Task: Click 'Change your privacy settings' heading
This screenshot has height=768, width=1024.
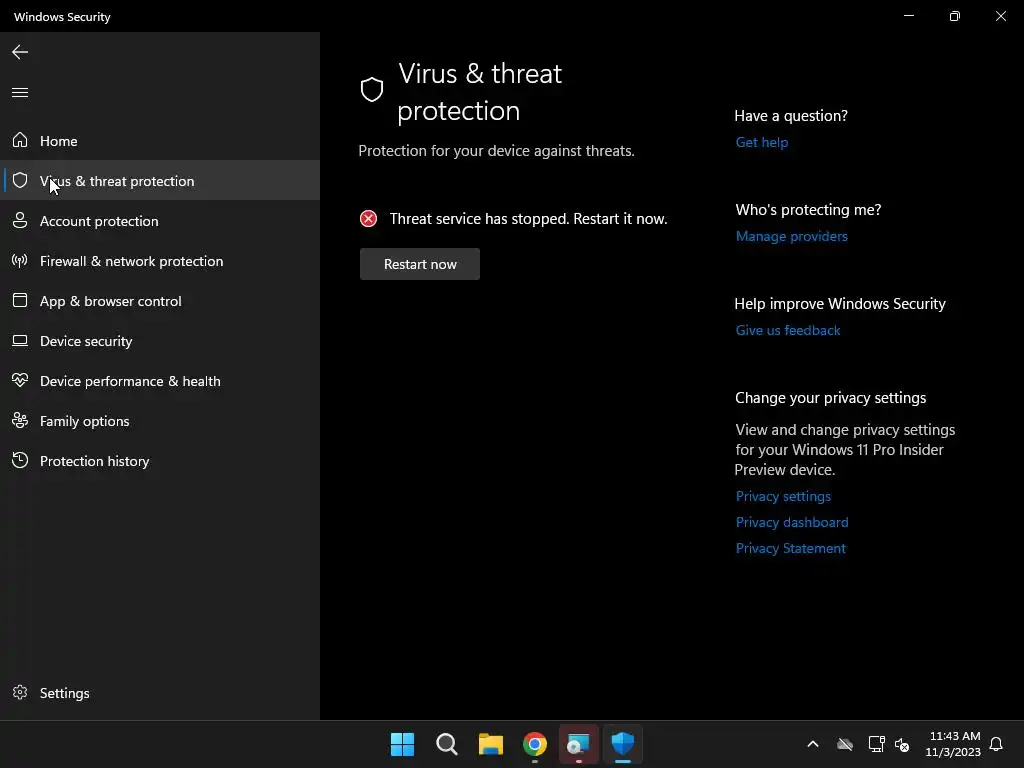Action: 830,398
